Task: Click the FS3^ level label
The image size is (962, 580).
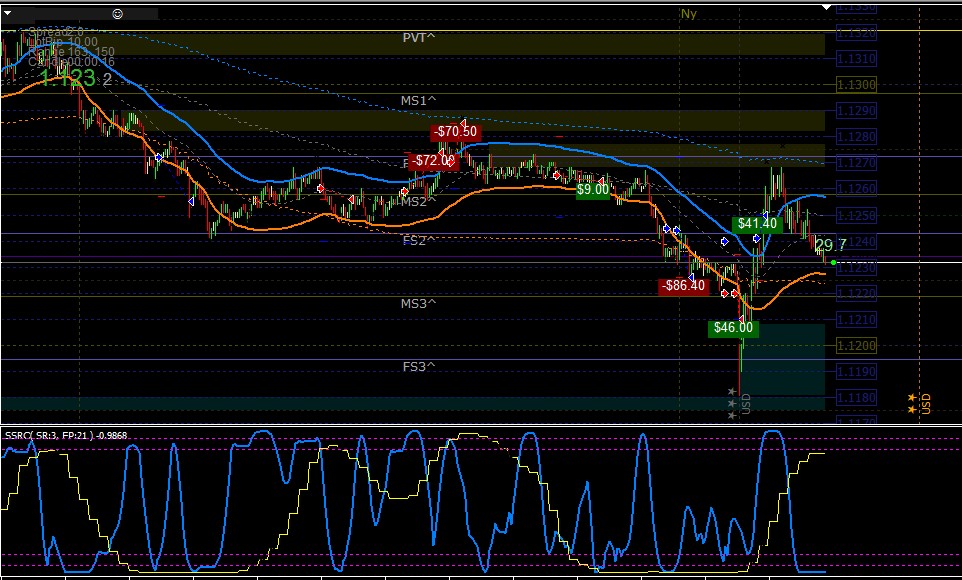Action: [419, 367]
